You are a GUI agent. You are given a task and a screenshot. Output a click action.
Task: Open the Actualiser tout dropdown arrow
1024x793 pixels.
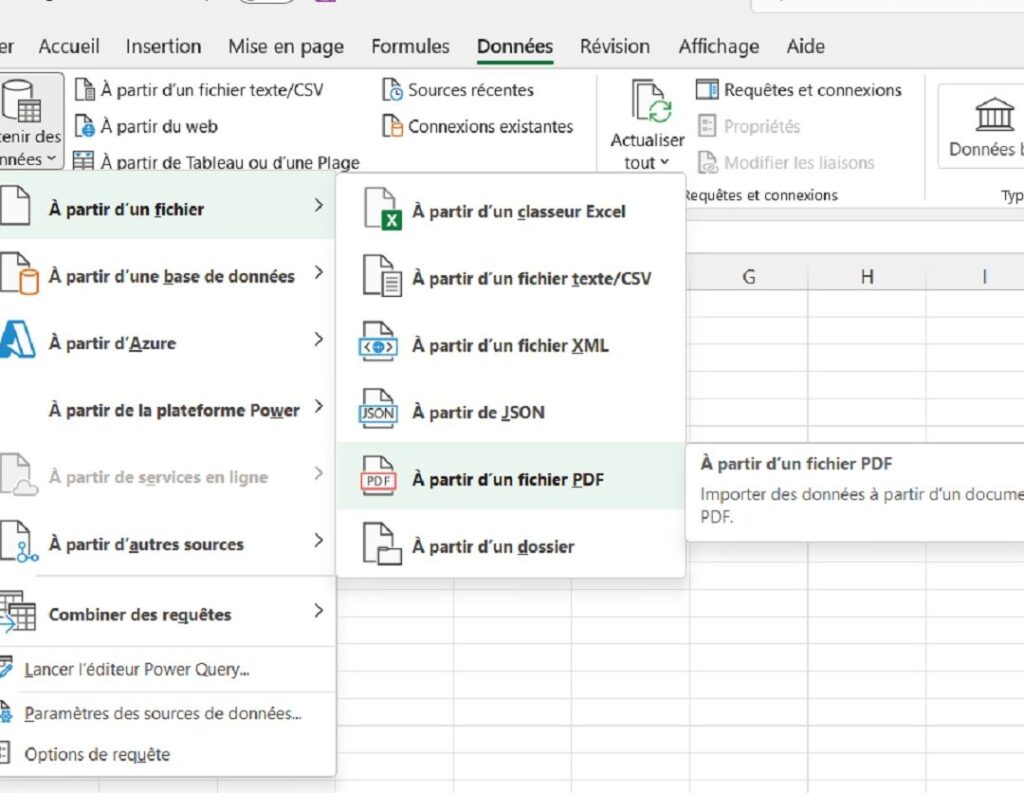(x=665, y=162)
